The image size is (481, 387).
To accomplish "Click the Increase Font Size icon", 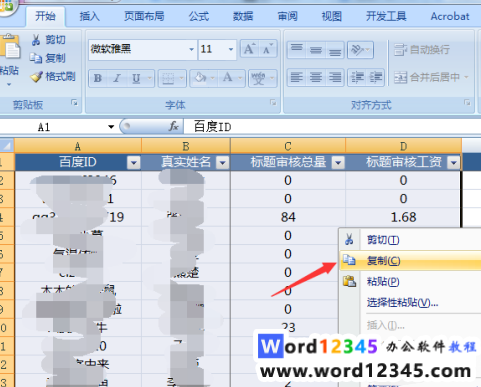I will point(249,49).
